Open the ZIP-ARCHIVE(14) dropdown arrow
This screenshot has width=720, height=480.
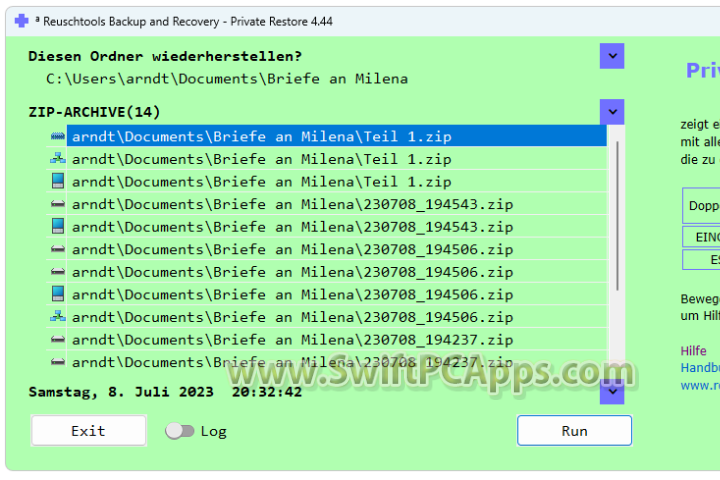(x=612, y=112)
